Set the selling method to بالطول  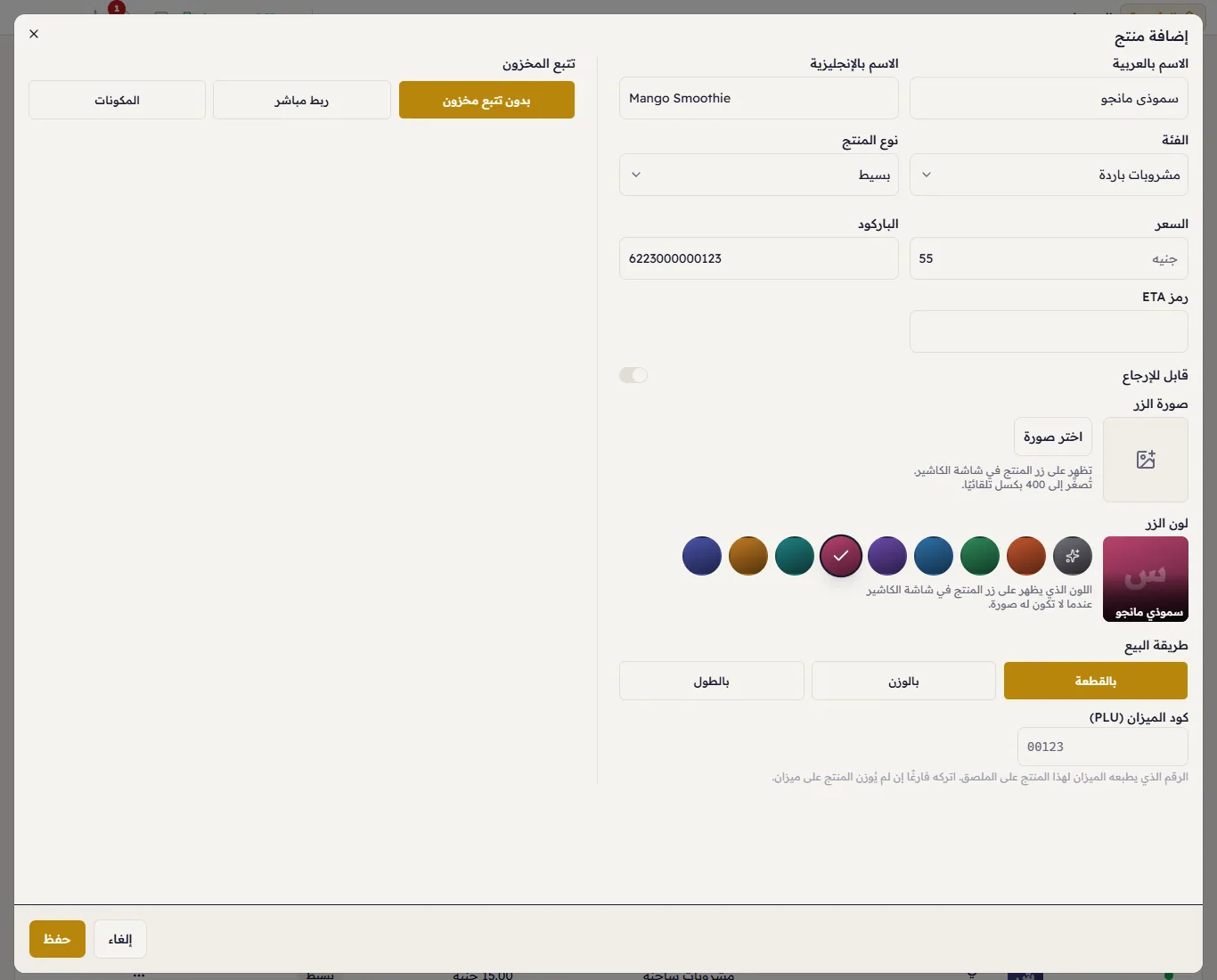point(712,681)
